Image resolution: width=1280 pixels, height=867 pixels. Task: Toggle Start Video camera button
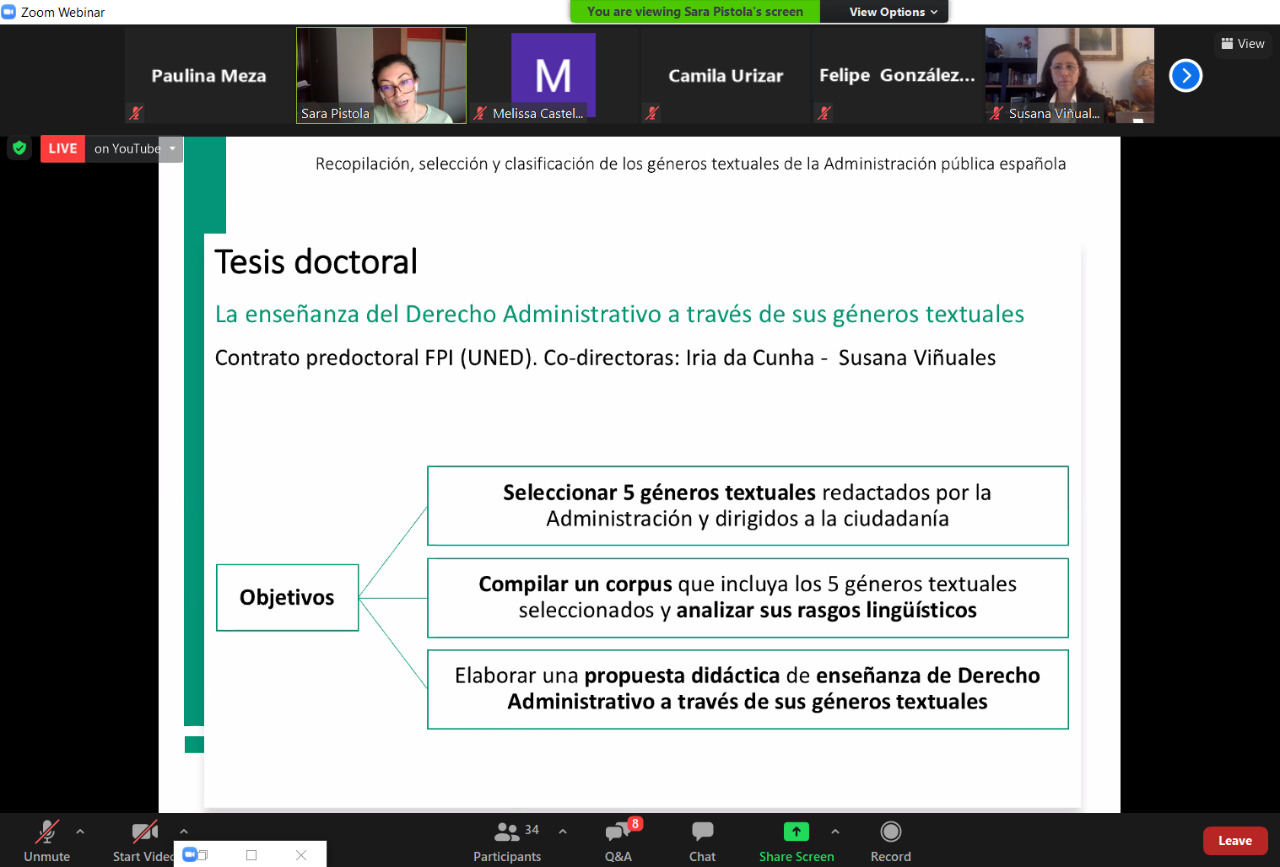(x=145, y=832)
